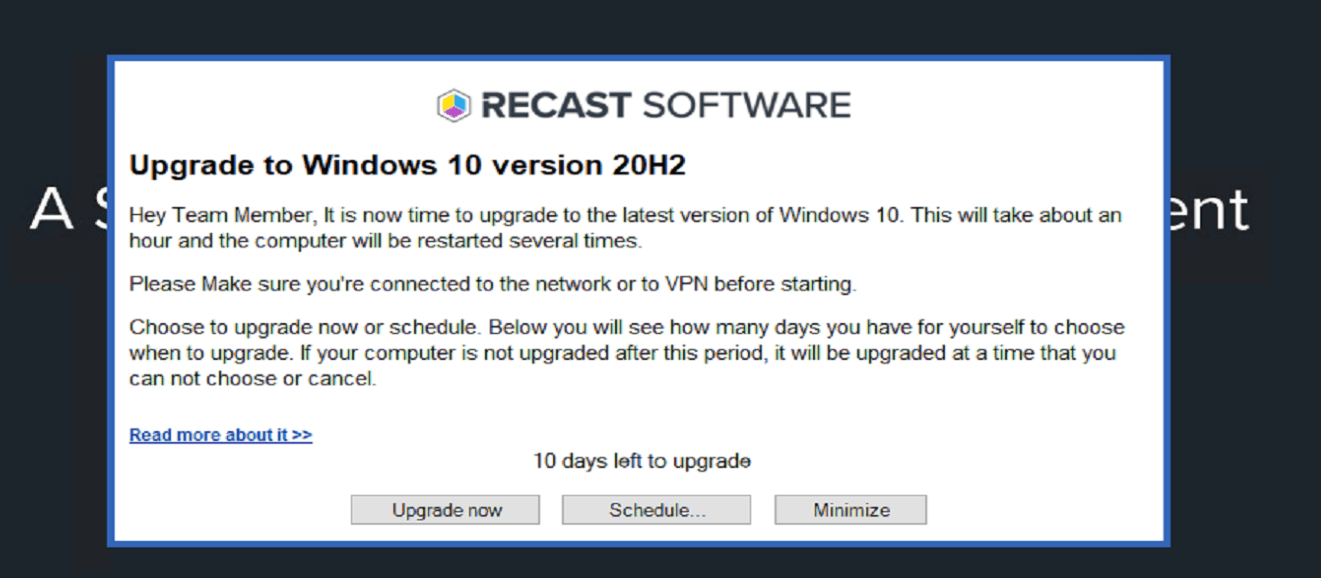Click the "10 days left to upgrade" countdown
Image resolution: width=1321 pixels, height=578 pixels.
[x=641, y=461]
